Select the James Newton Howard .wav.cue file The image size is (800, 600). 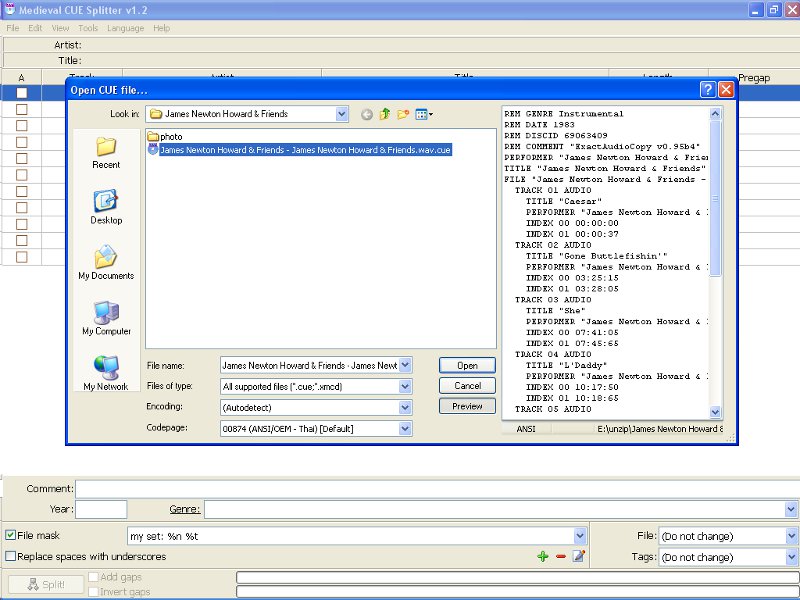pyautogui.click(x=305, y=150)
